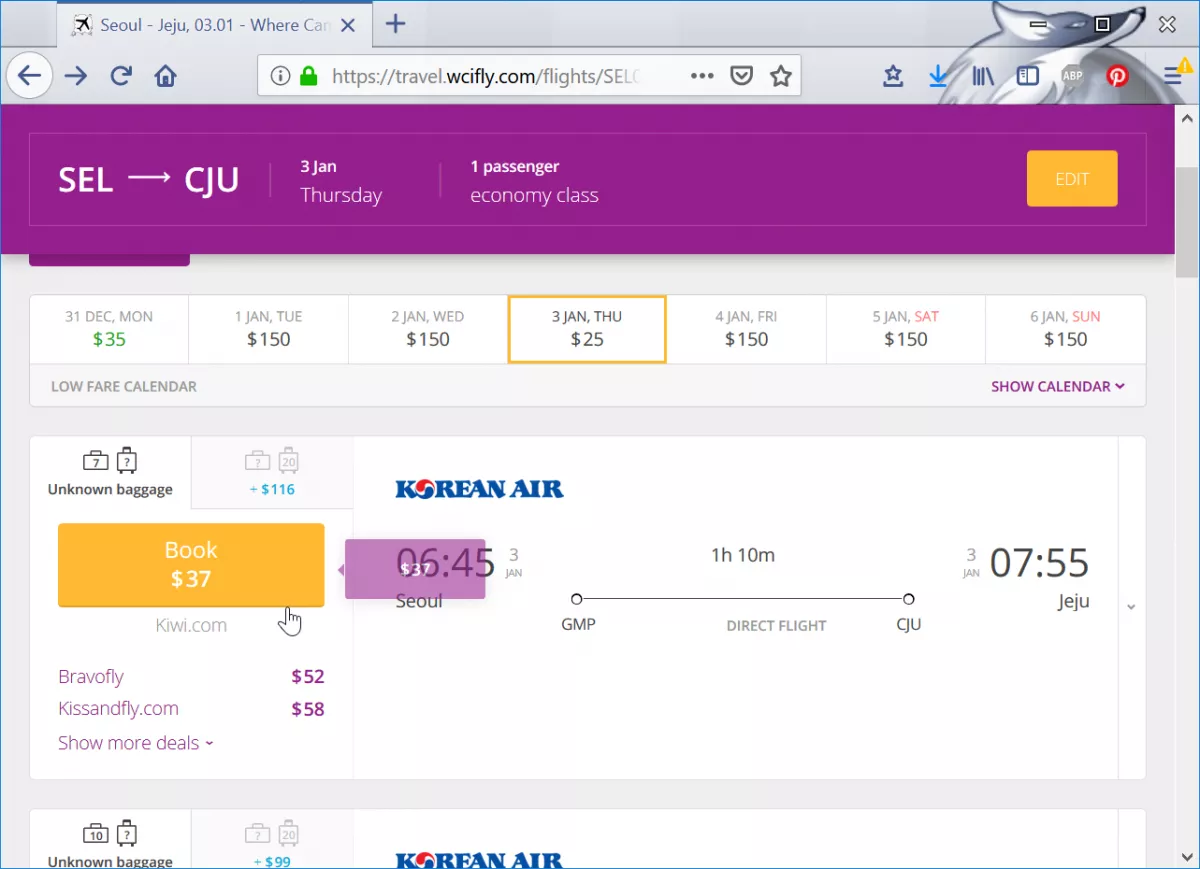Select the +$99 baggage option
This screenshot has width=1200, height=869.
click(272, 844)
